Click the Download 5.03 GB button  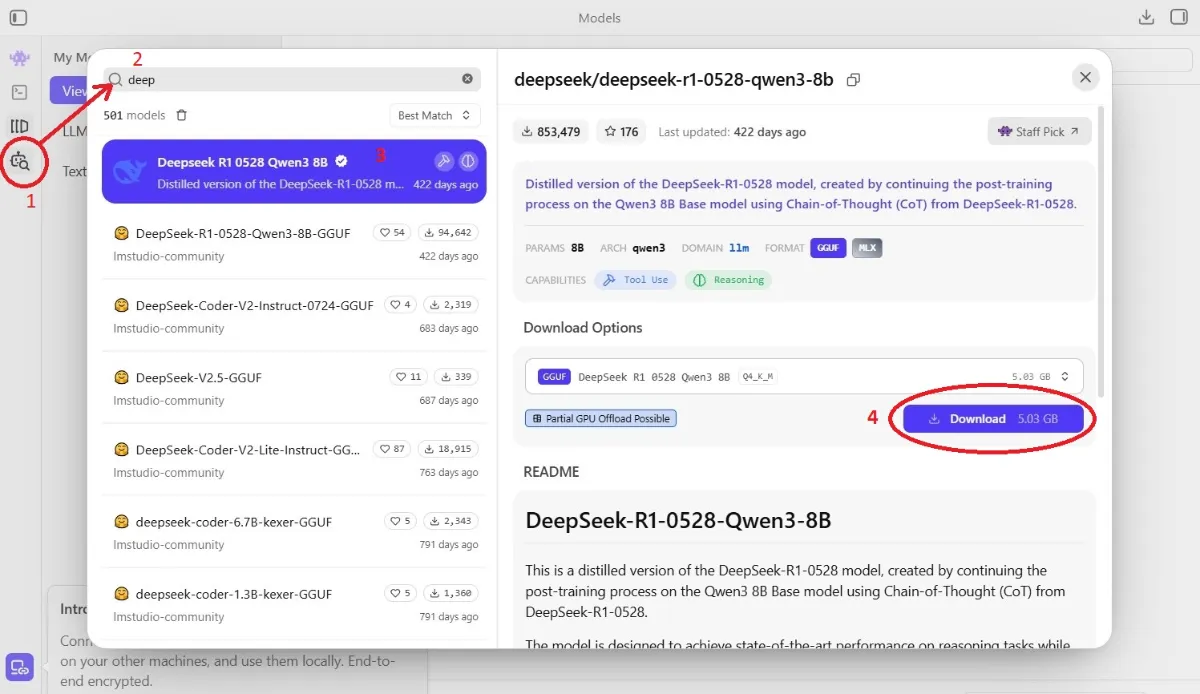(993, 419)
